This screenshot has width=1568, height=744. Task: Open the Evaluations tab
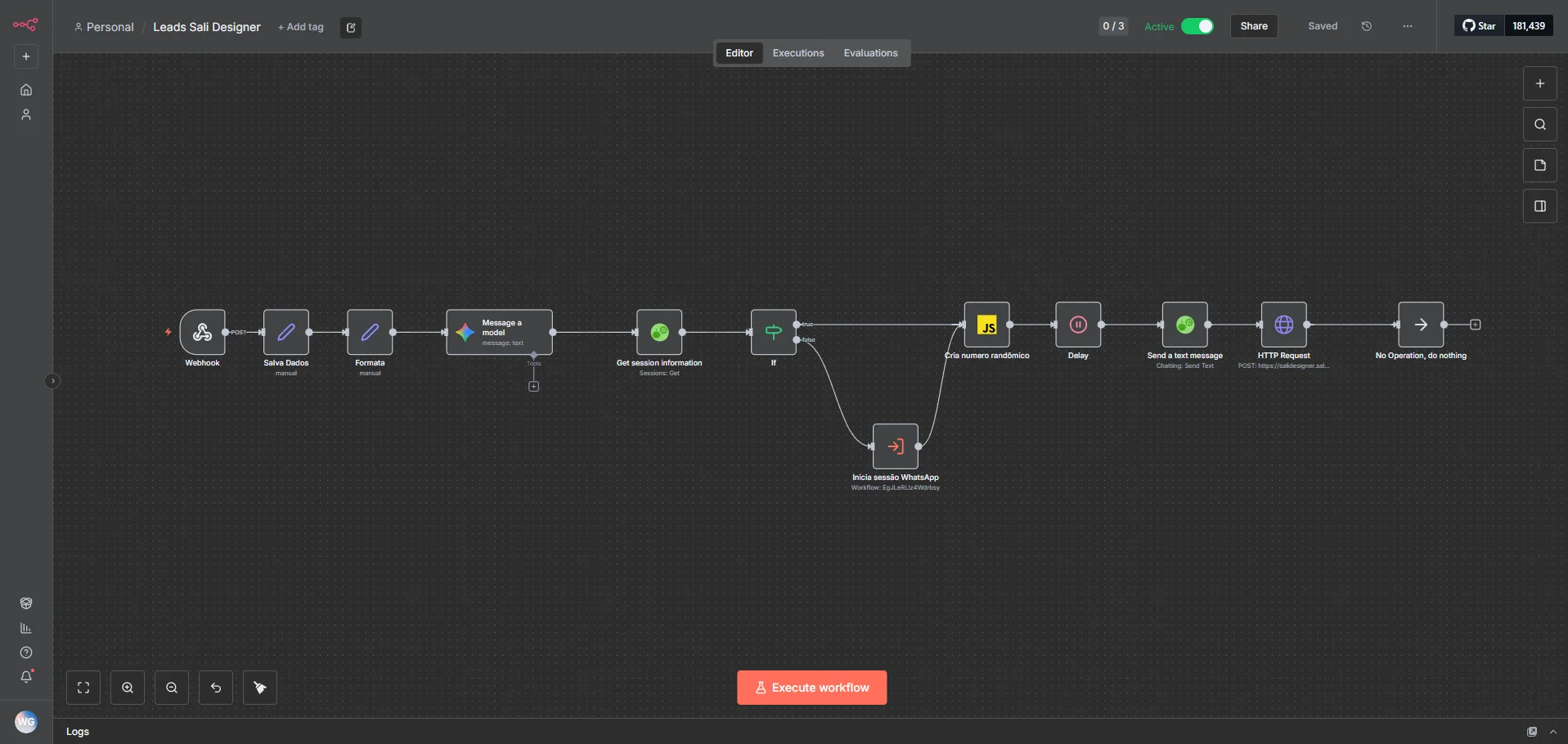[870, 53]
